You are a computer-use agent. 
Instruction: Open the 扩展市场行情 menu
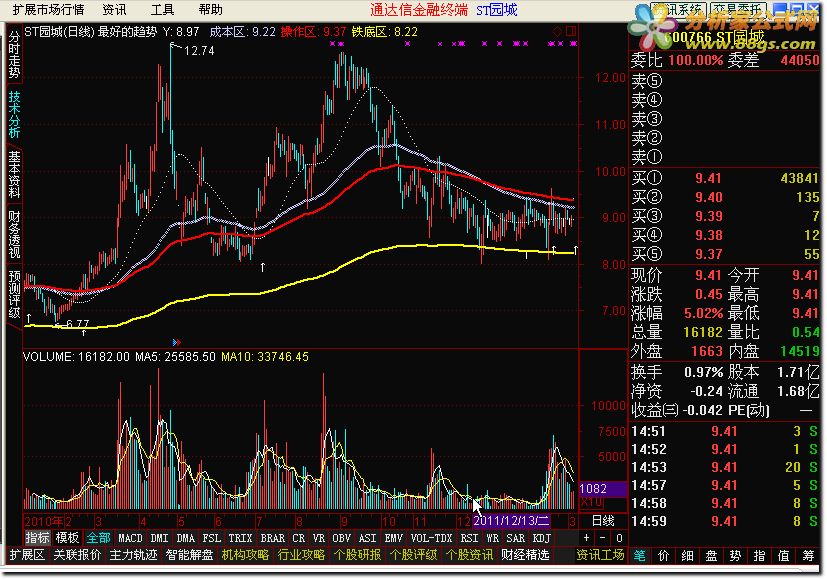[48, 9]
